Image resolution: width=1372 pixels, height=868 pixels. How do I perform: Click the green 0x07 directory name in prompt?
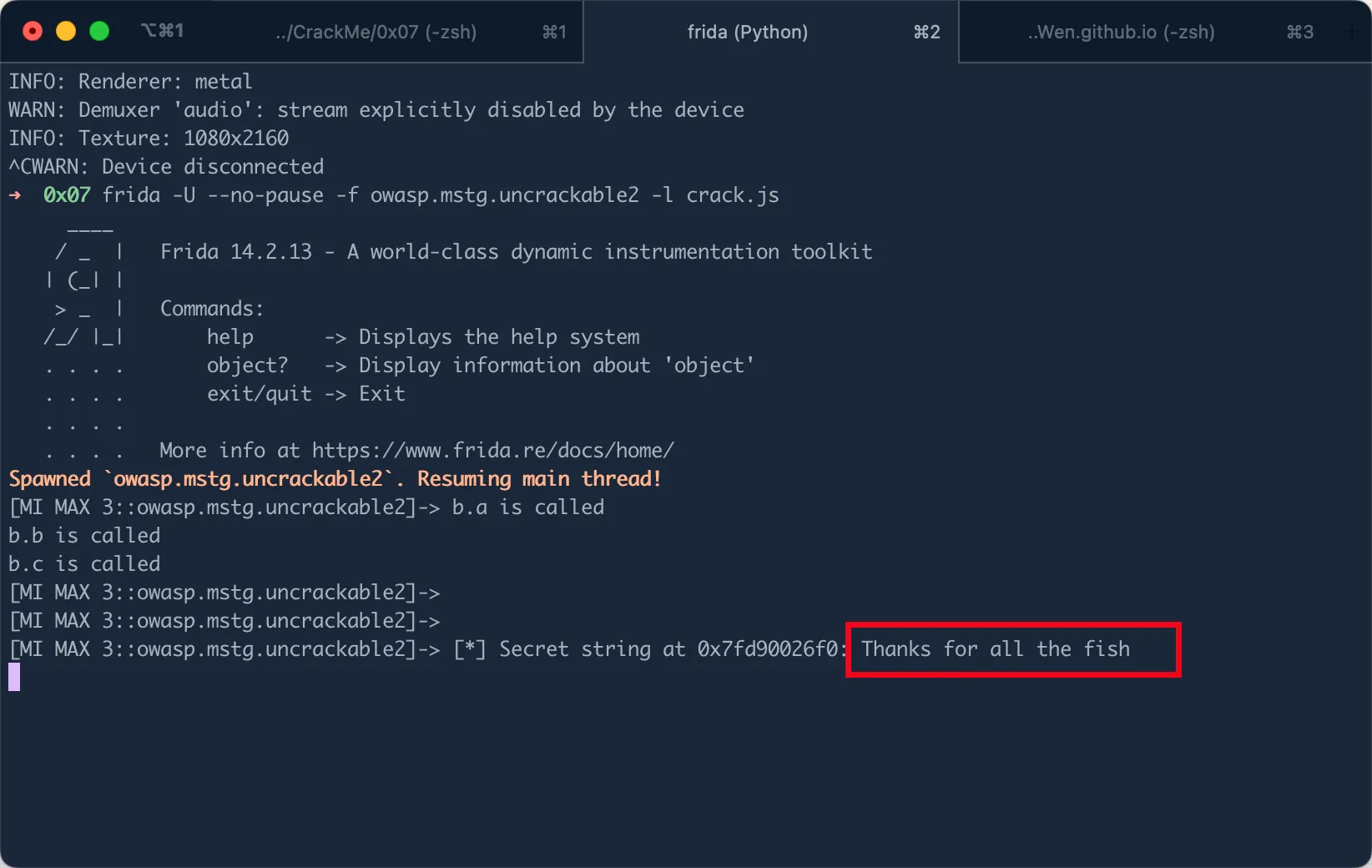67,195
